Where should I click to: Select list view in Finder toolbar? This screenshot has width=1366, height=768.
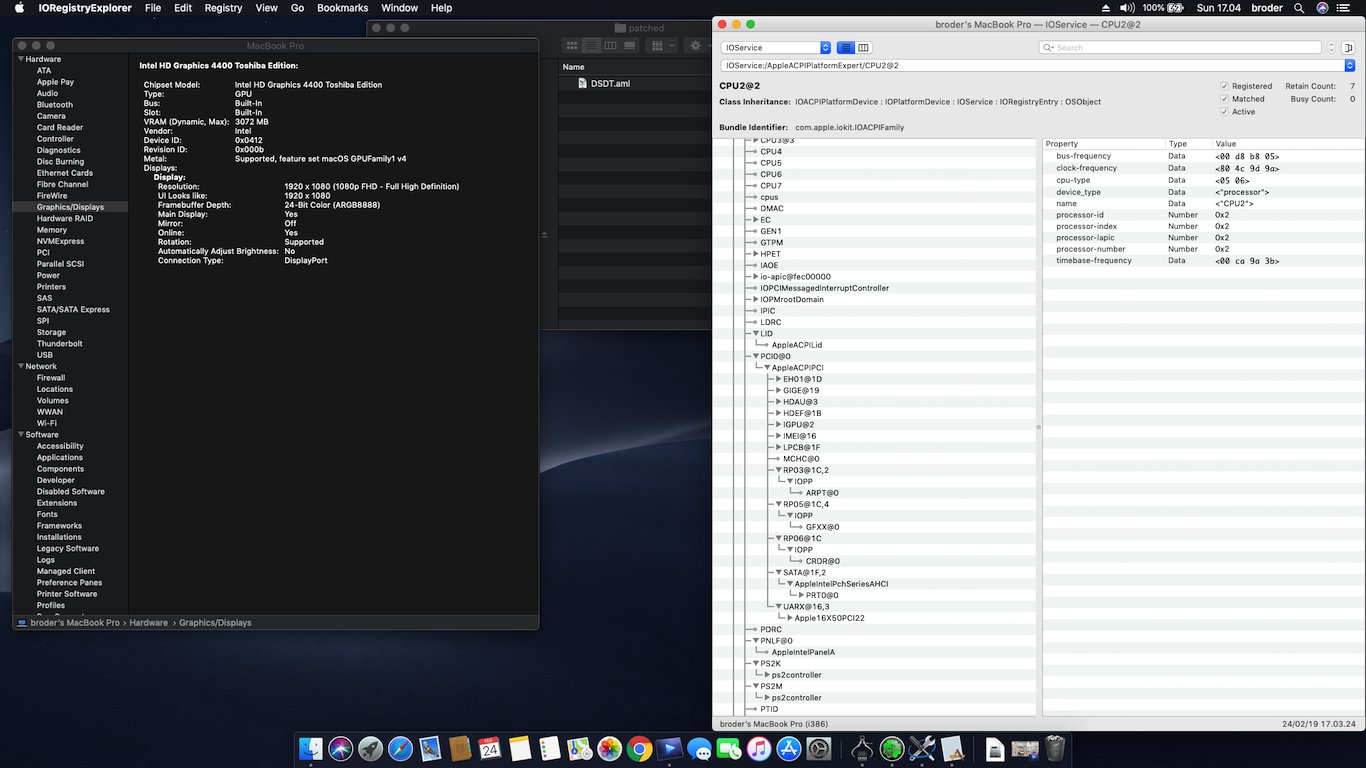[591, 46]
